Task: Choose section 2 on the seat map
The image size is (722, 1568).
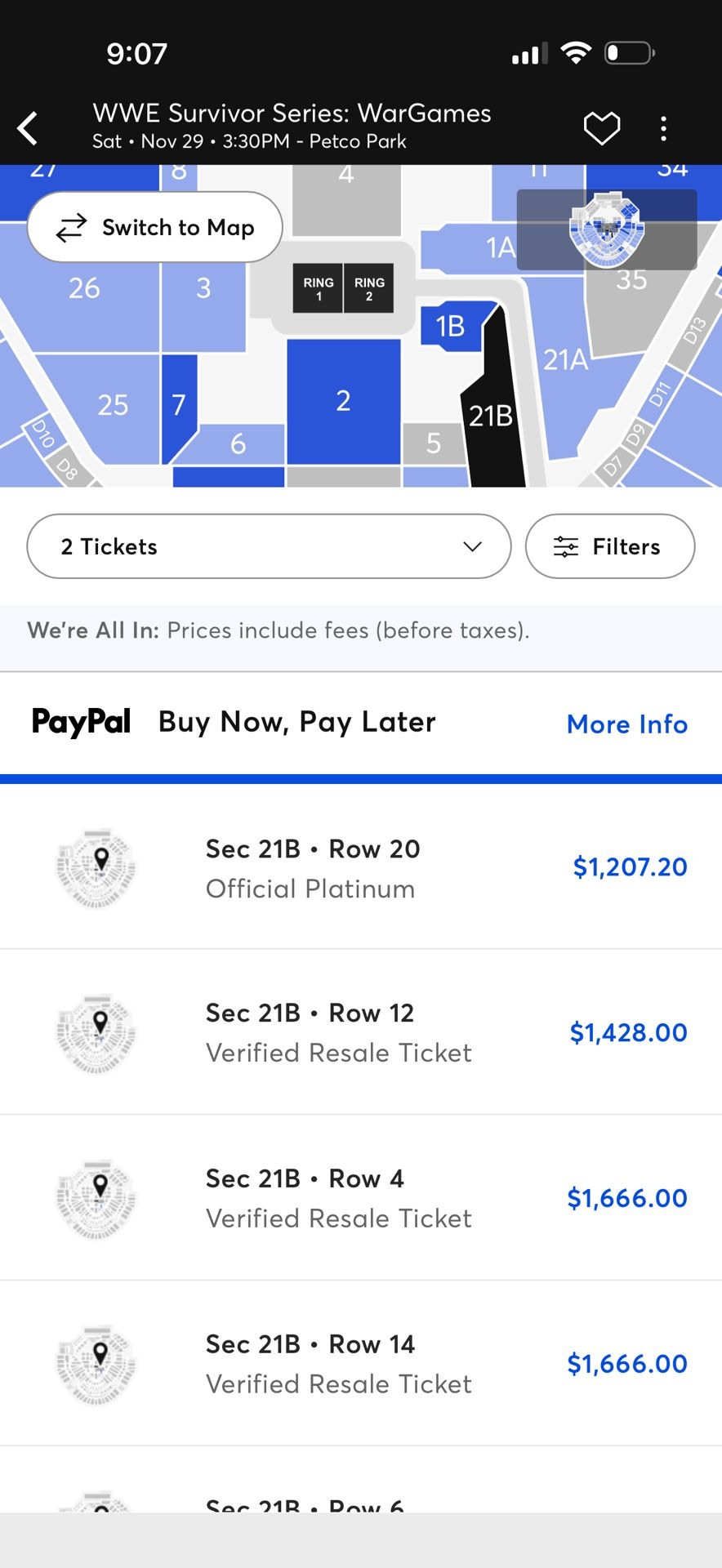Action: pos(343,400)
